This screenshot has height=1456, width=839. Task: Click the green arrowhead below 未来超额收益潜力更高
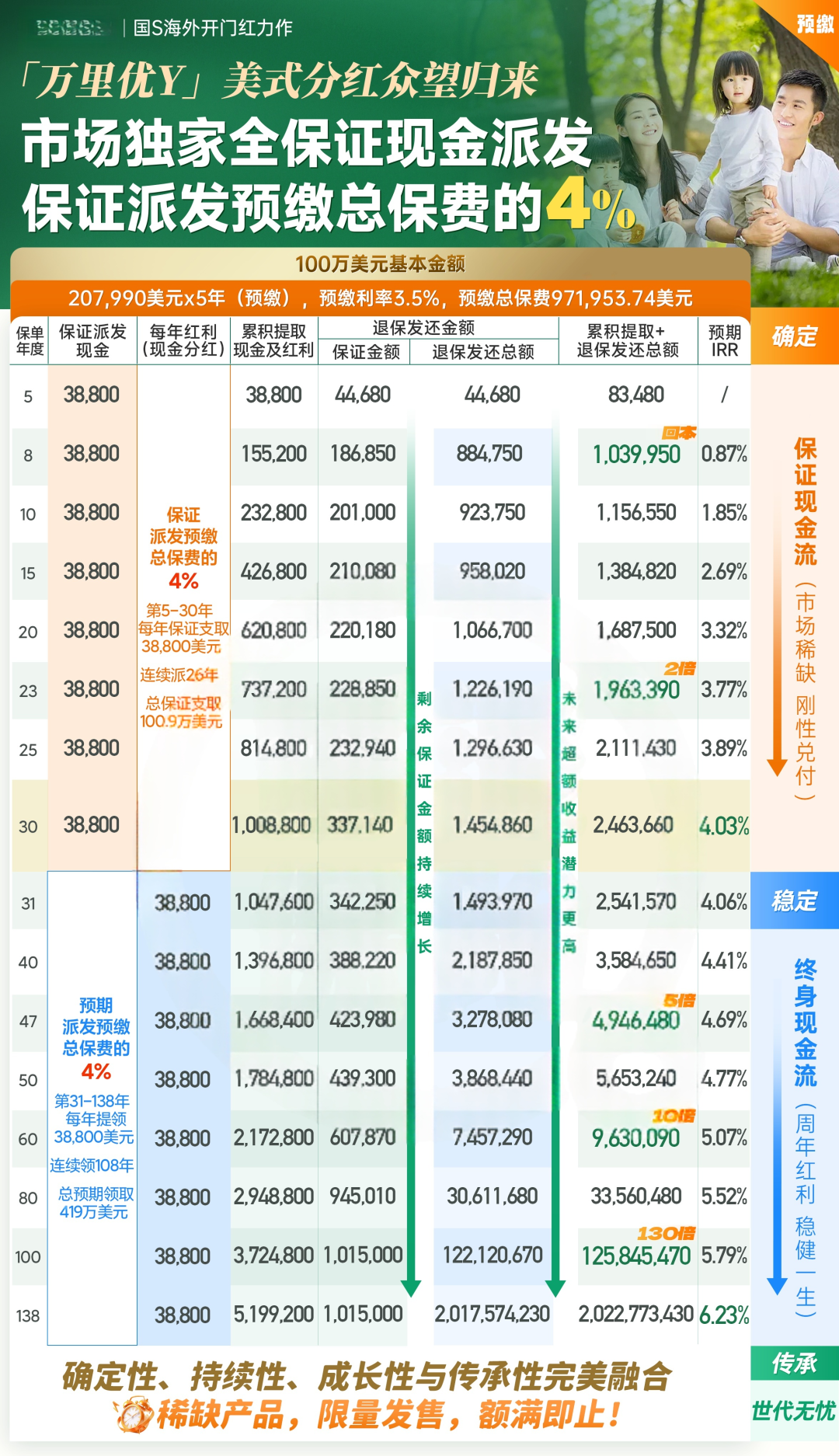pos(555,1287)
